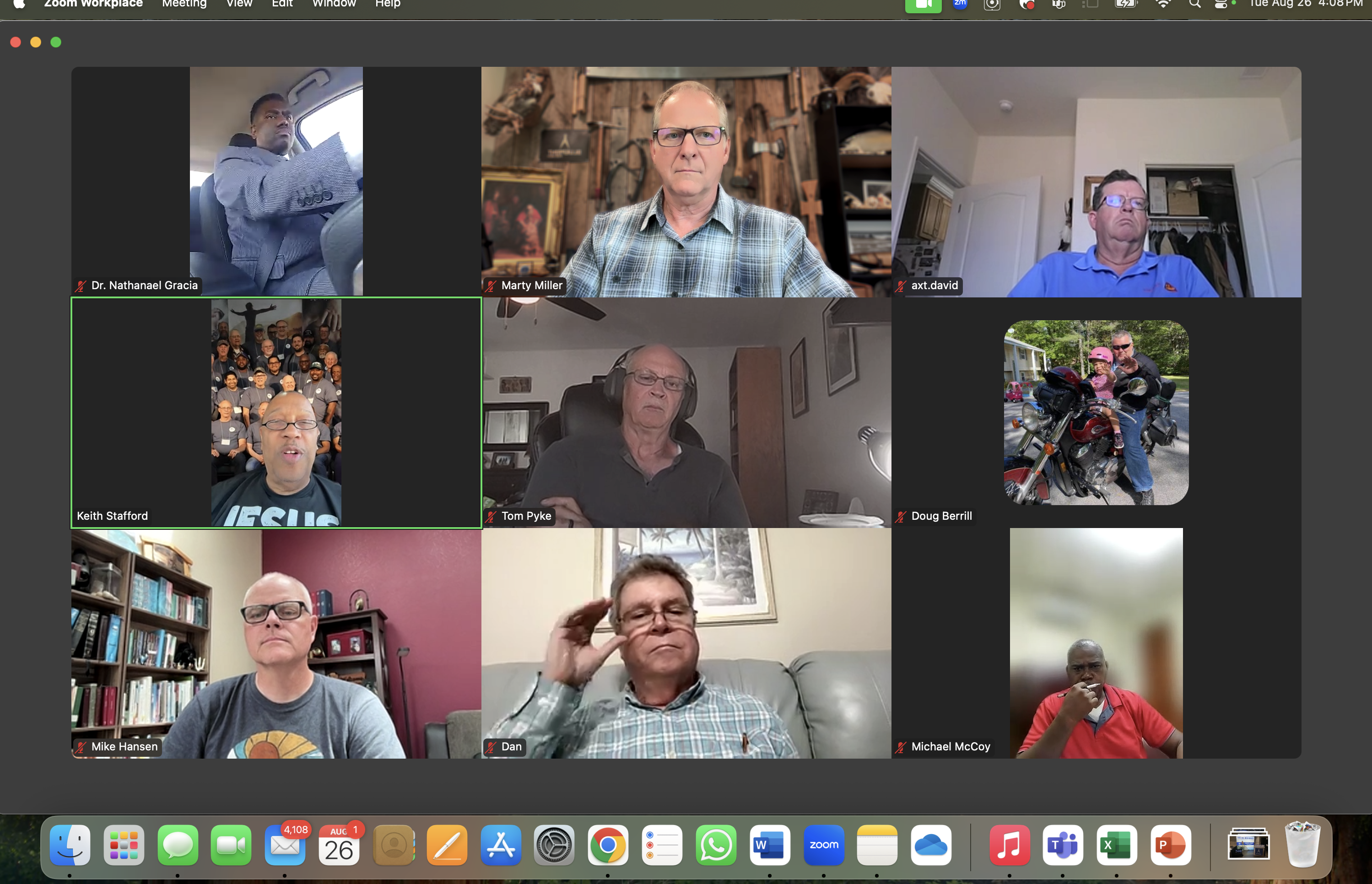The height and width of the screenshot is (884, 1372).
Task: Select Keith Stafford's active speaker tile
Action: [276, 412]
